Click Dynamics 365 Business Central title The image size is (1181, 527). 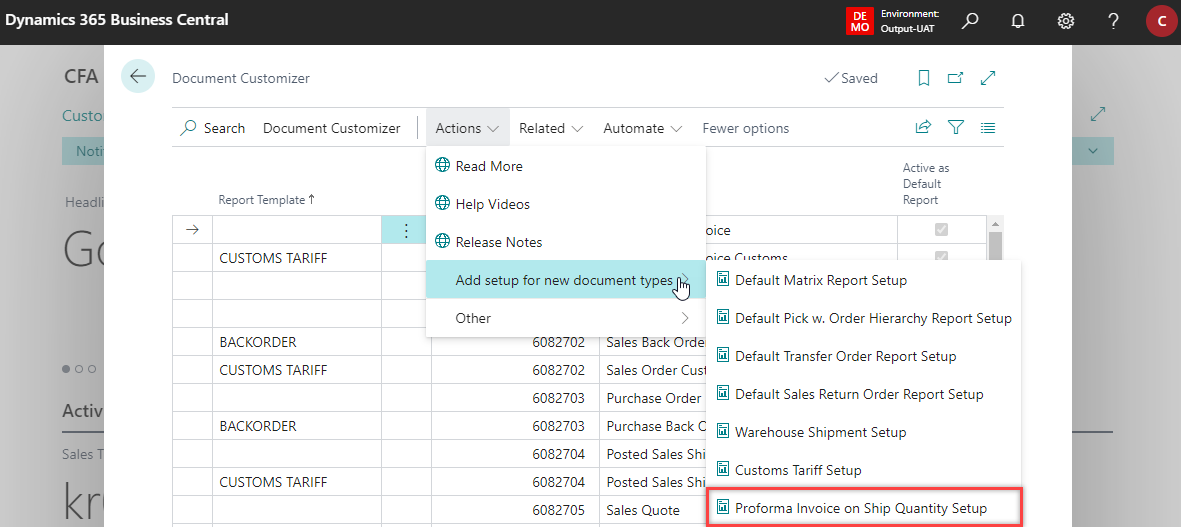117,20
